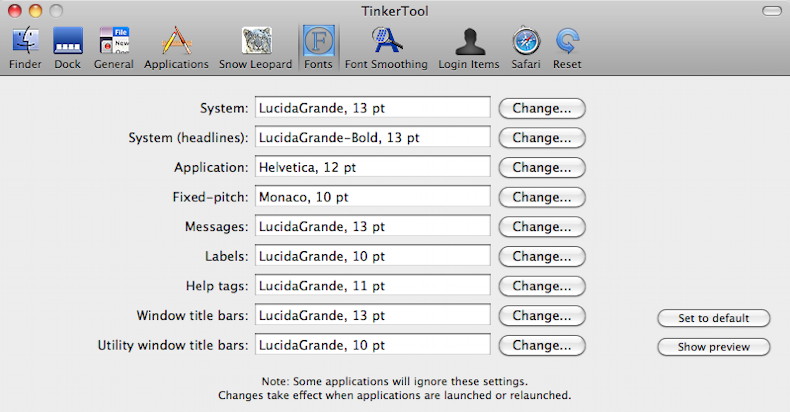Open Font Smoothing settings
Image resolution: width=790 pixels, height=412 pixels.
pyautogui.click(x=386, y=48)
